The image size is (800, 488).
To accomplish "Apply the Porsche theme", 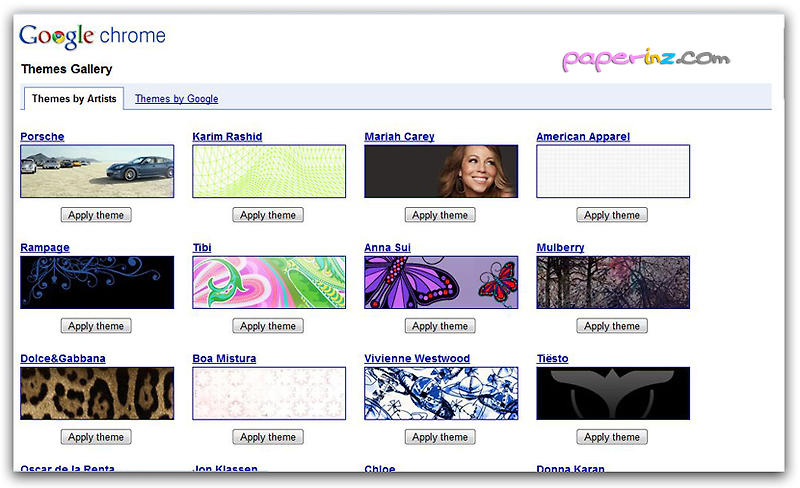I will pyautogui.click(x=96, y=215).
